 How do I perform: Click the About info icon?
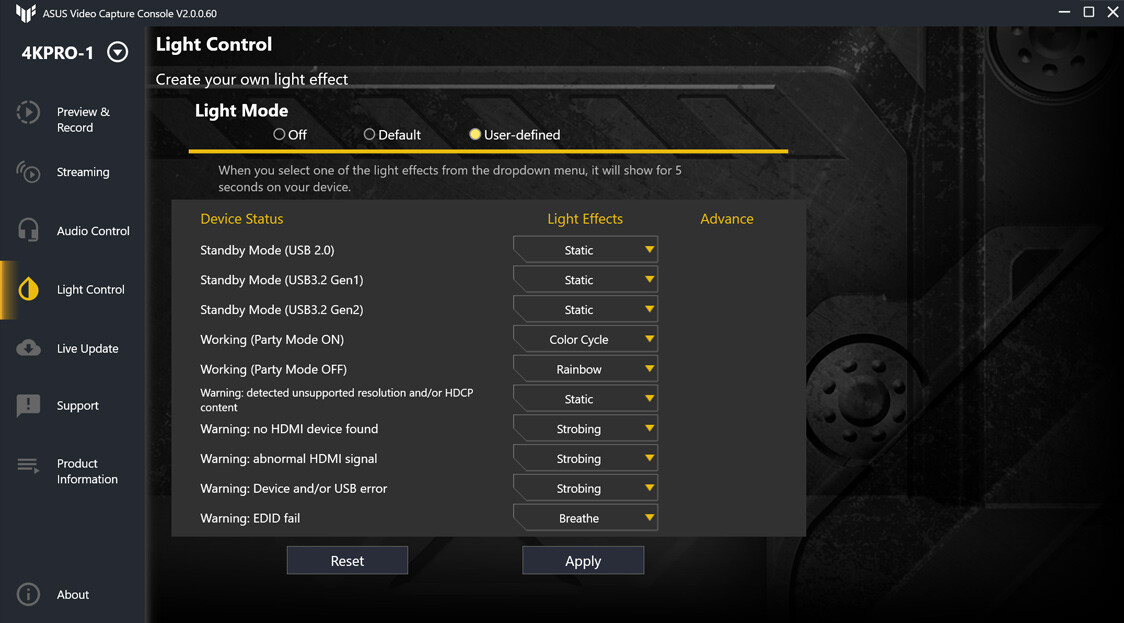pos(28,594)
